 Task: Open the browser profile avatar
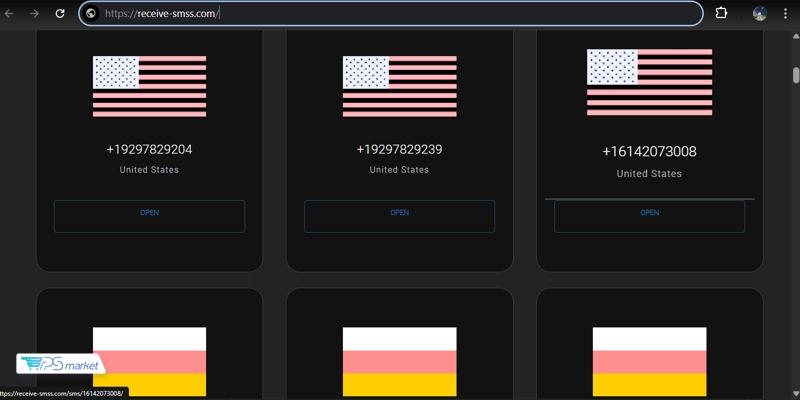tap(760, 13)
